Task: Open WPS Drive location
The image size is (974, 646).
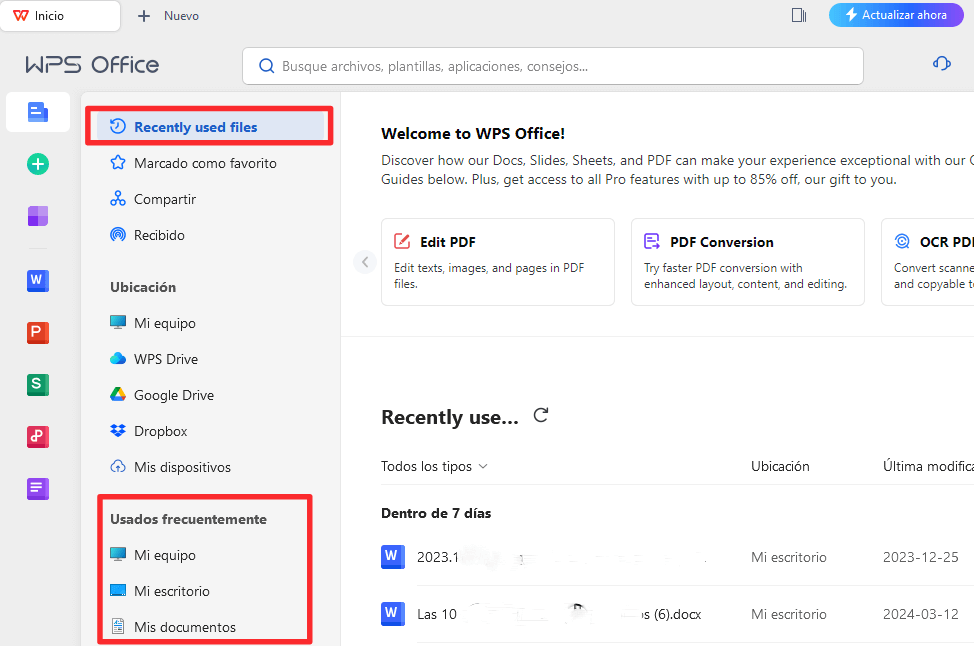Action: point(153,359)
